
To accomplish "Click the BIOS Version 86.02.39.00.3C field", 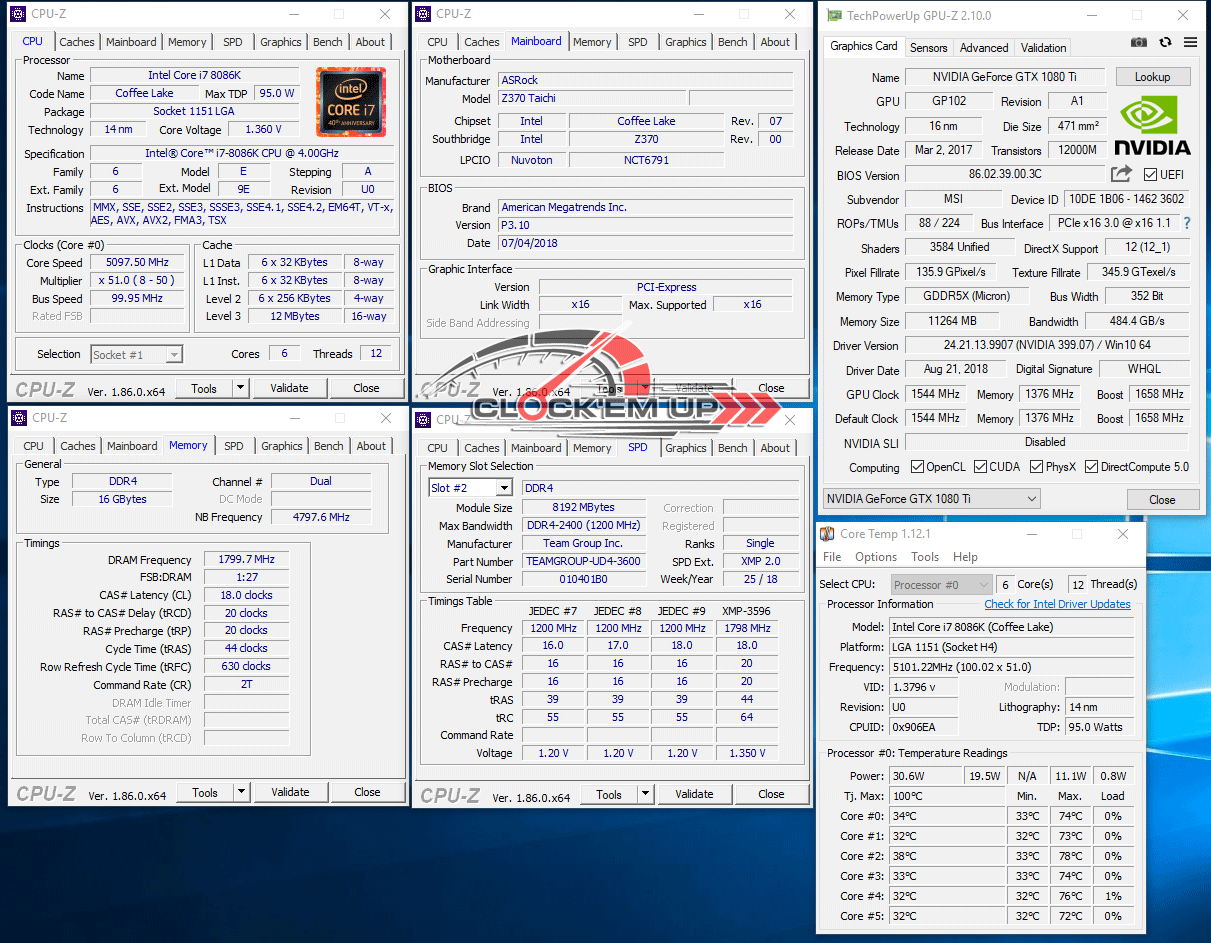I will [x=1003, y=175].
